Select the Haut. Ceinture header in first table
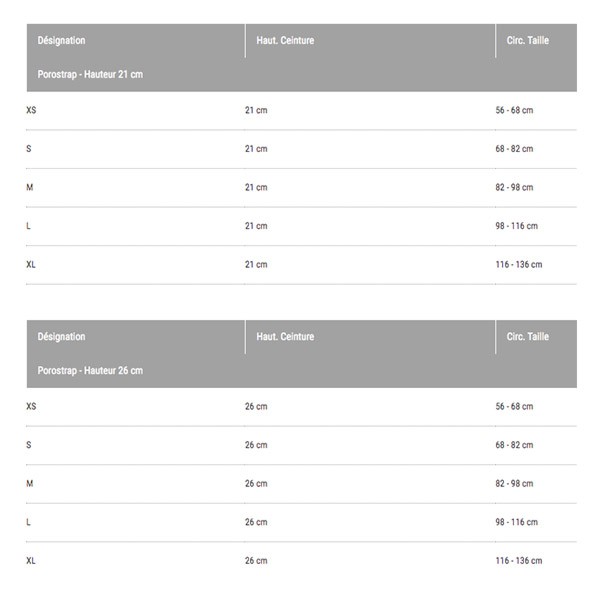Screen dimensions: 600x600 pyautogui.click(x=285, y=40)
